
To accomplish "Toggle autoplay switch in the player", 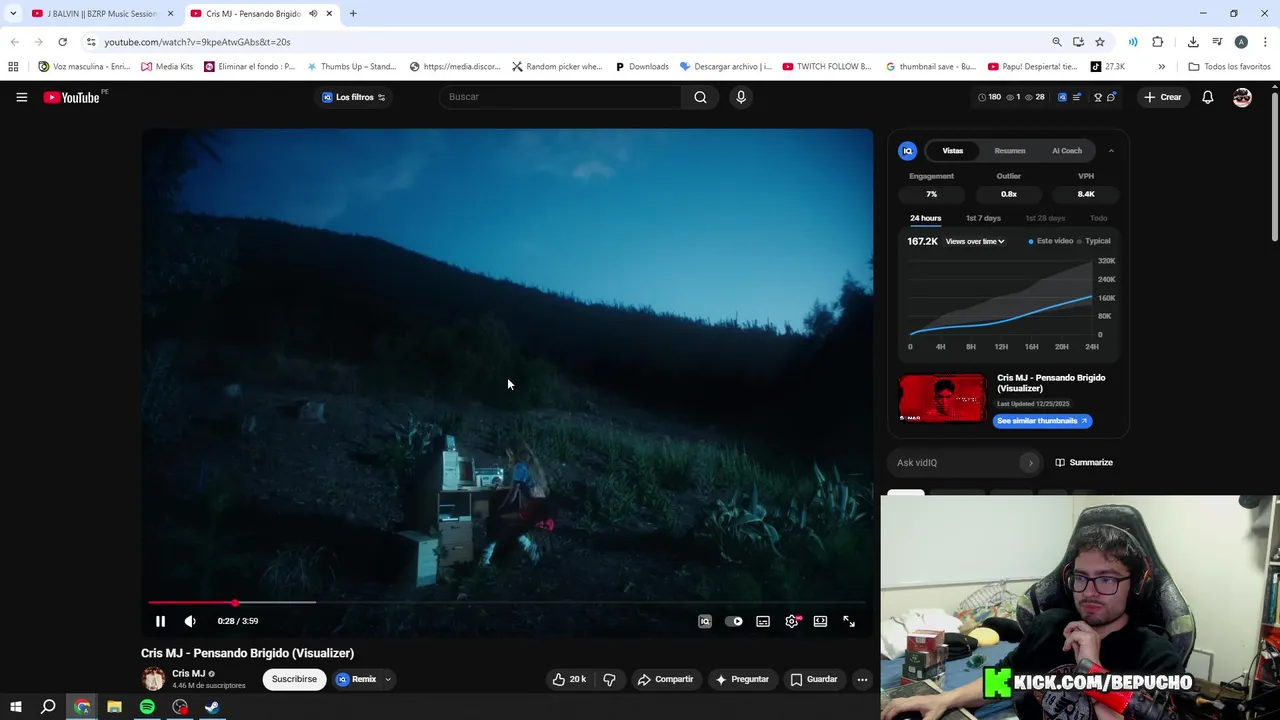I will 734,621.
